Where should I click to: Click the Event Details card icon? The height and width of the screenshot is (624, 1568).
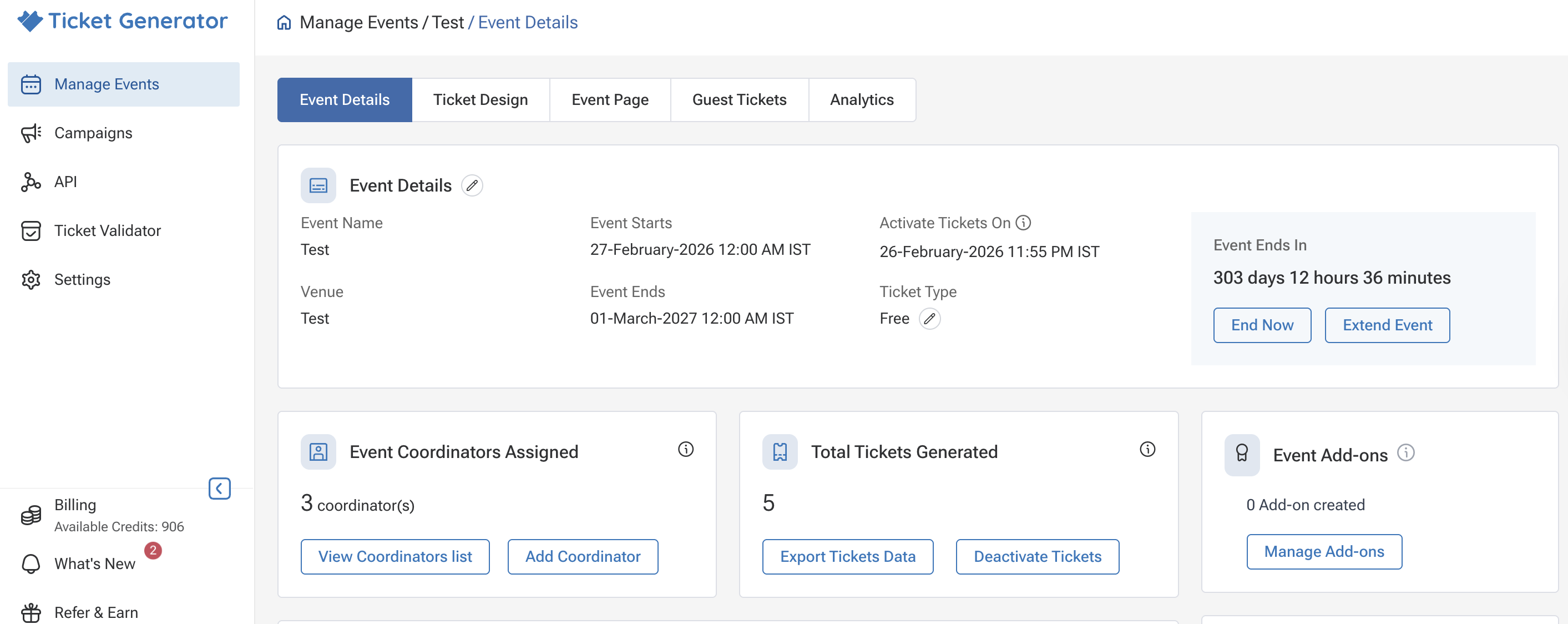(x=318, y=185)
